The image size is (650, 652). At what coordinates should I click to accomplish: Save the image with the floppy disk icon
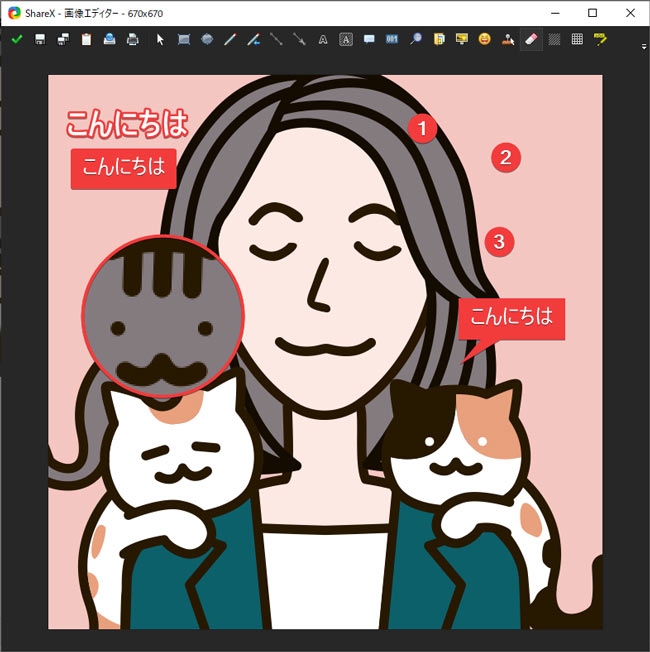[40, 40]
